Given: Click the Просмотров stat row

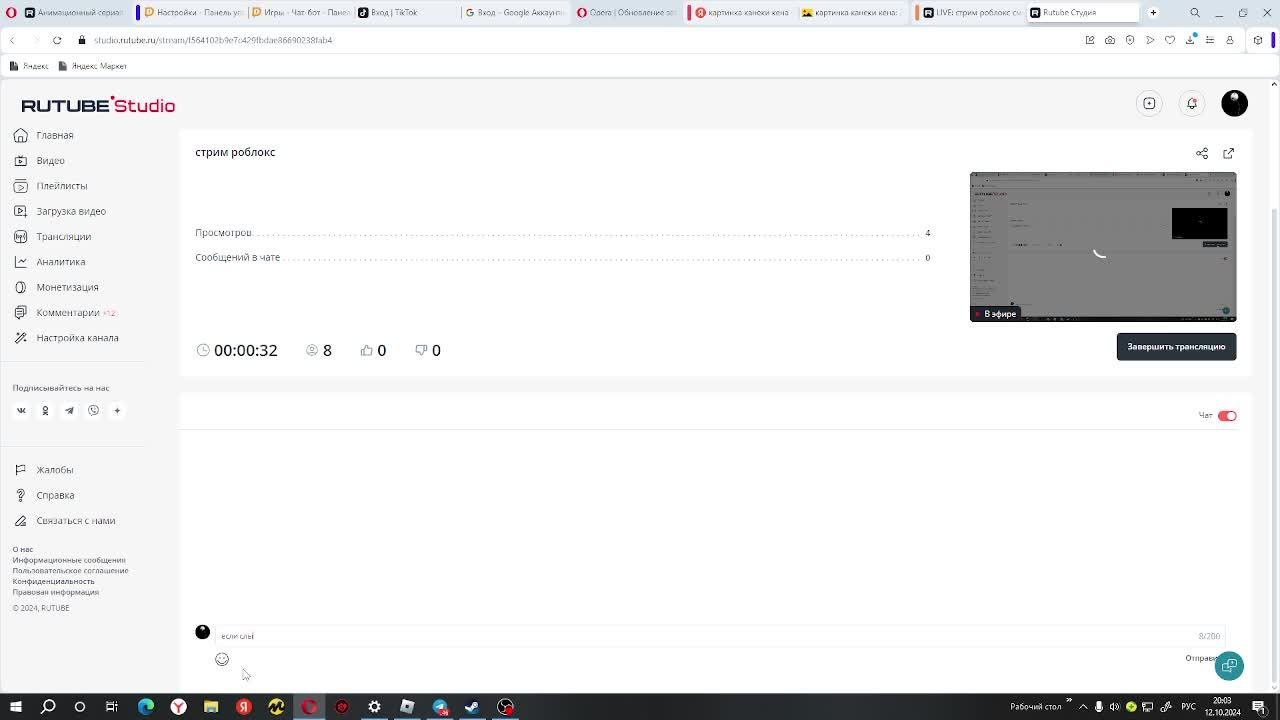Looking at the screenshot, I should pos(563,233).
